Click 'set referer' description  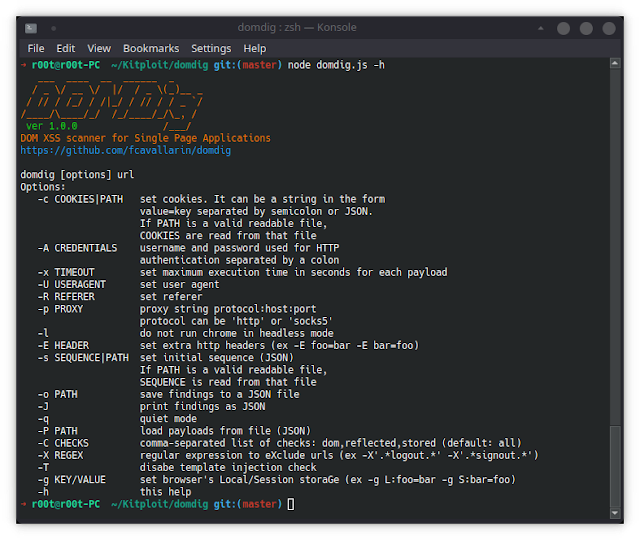(x=171, y=297)
